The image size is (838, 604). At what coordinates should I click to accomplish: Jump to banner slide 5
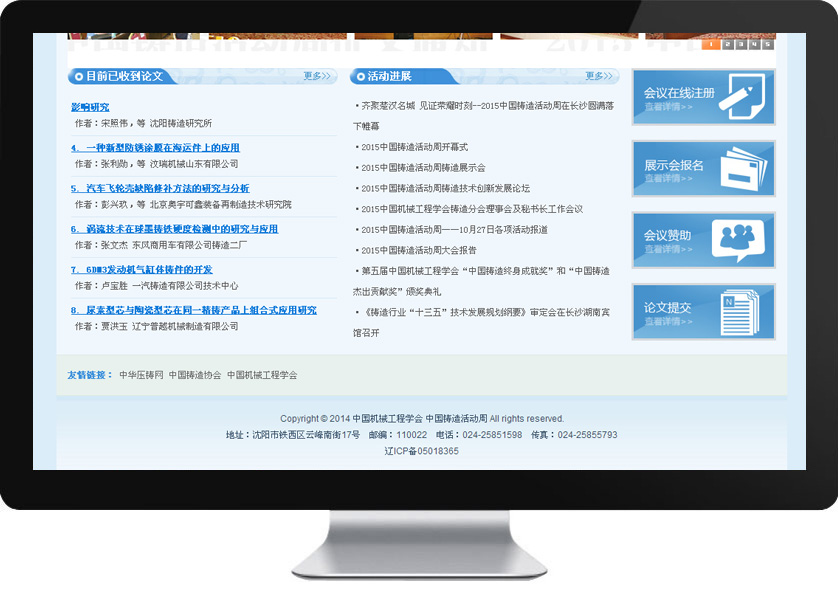click(x=767, y=44)
